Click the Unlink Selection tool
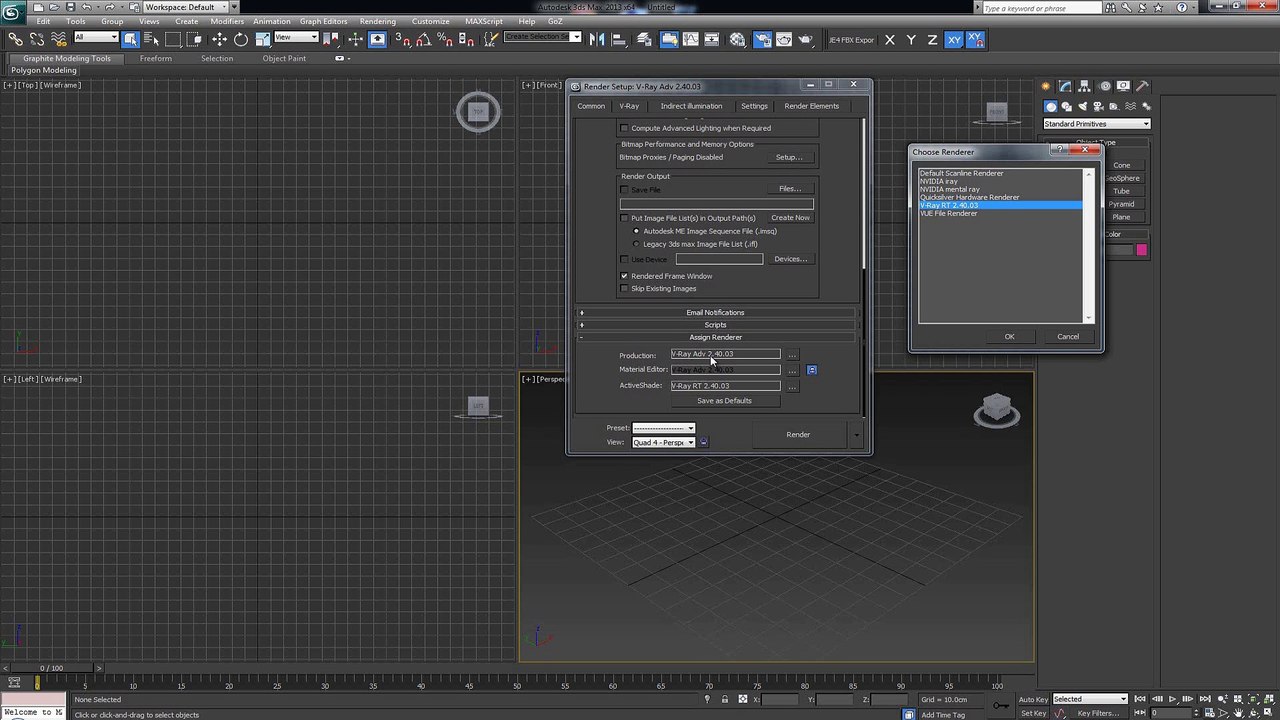Viewport: 1280px width, 720px height. point(37,39)
